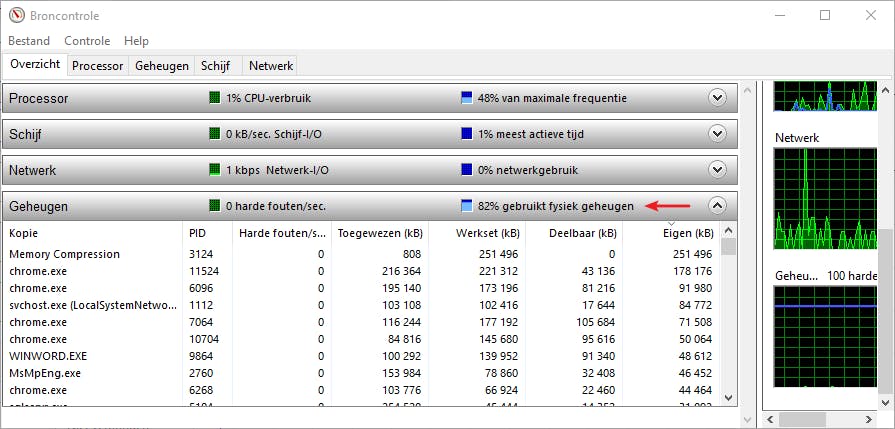The height and width of the screenshot is (429, 895).
Task: Open the Controle menu
Action: 87,41
